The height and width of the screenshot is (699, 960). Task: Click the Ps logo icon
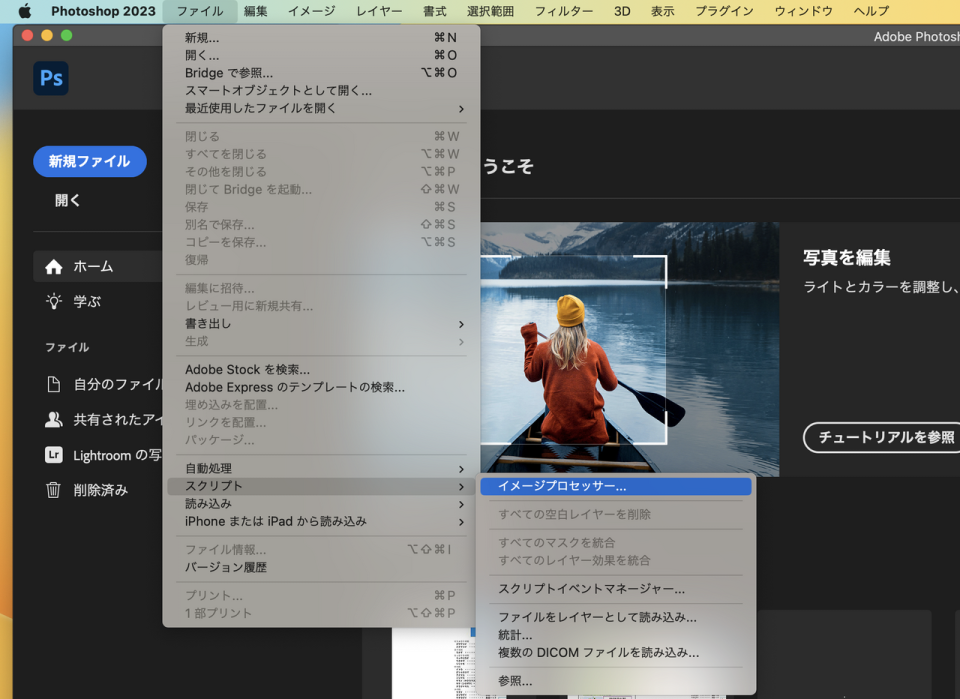51,78
